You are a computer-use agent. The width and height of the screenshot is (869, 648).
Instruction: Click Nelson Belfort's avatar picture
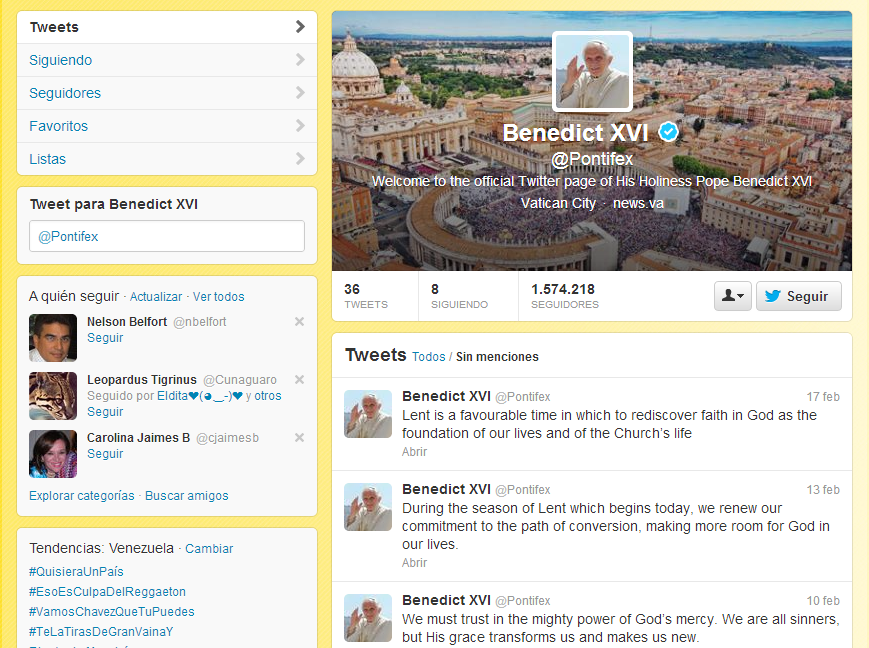53,338
